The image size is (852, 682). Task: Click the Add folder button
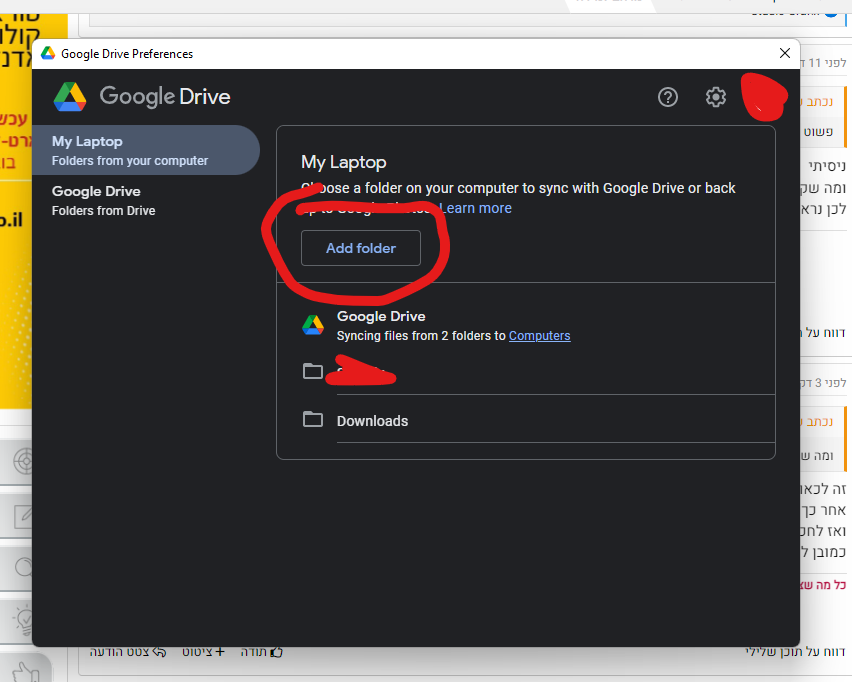pyautogui.click(x=361, y=248)
